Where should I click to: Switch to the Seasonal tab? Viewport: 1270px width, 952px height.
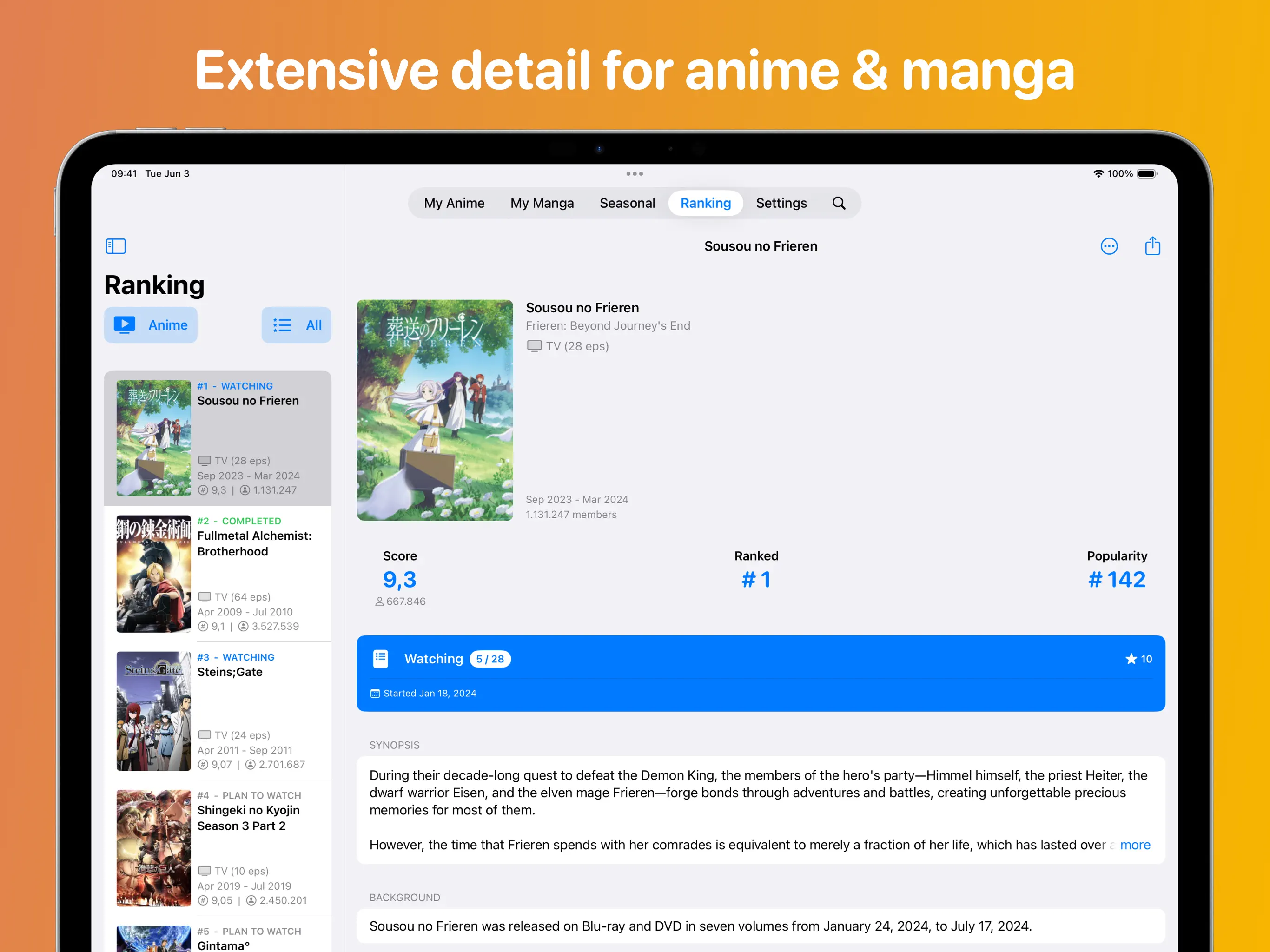pos(627,203)
